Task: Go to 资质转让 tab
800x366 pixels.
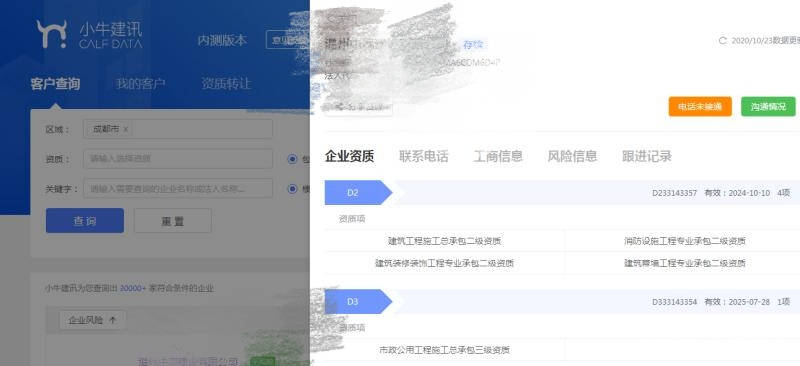Action: point(226,84)
